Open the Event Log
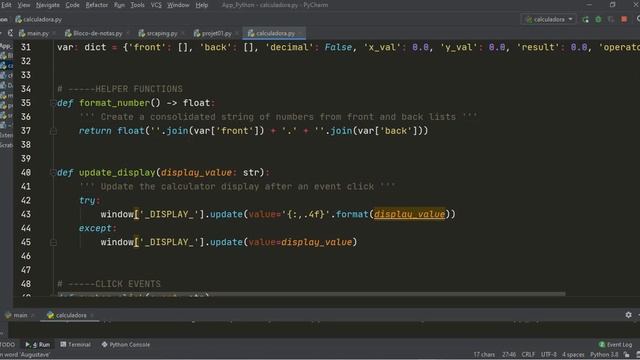Screen dimensions: 640x360 coord(615,344)
